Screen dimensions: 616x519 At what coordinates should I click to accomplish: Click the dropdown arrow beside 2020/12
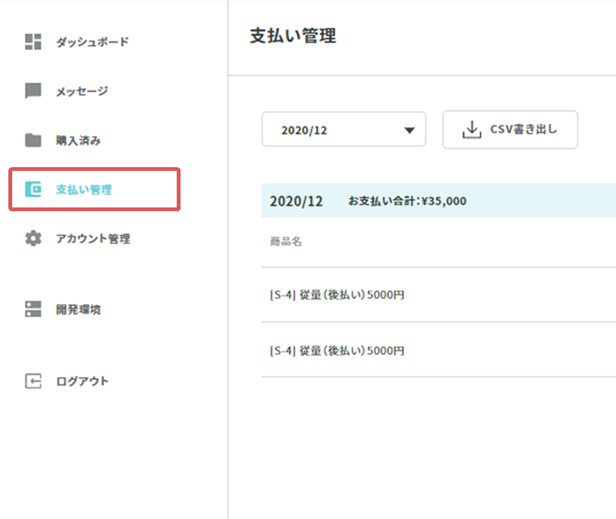(409, 130)
